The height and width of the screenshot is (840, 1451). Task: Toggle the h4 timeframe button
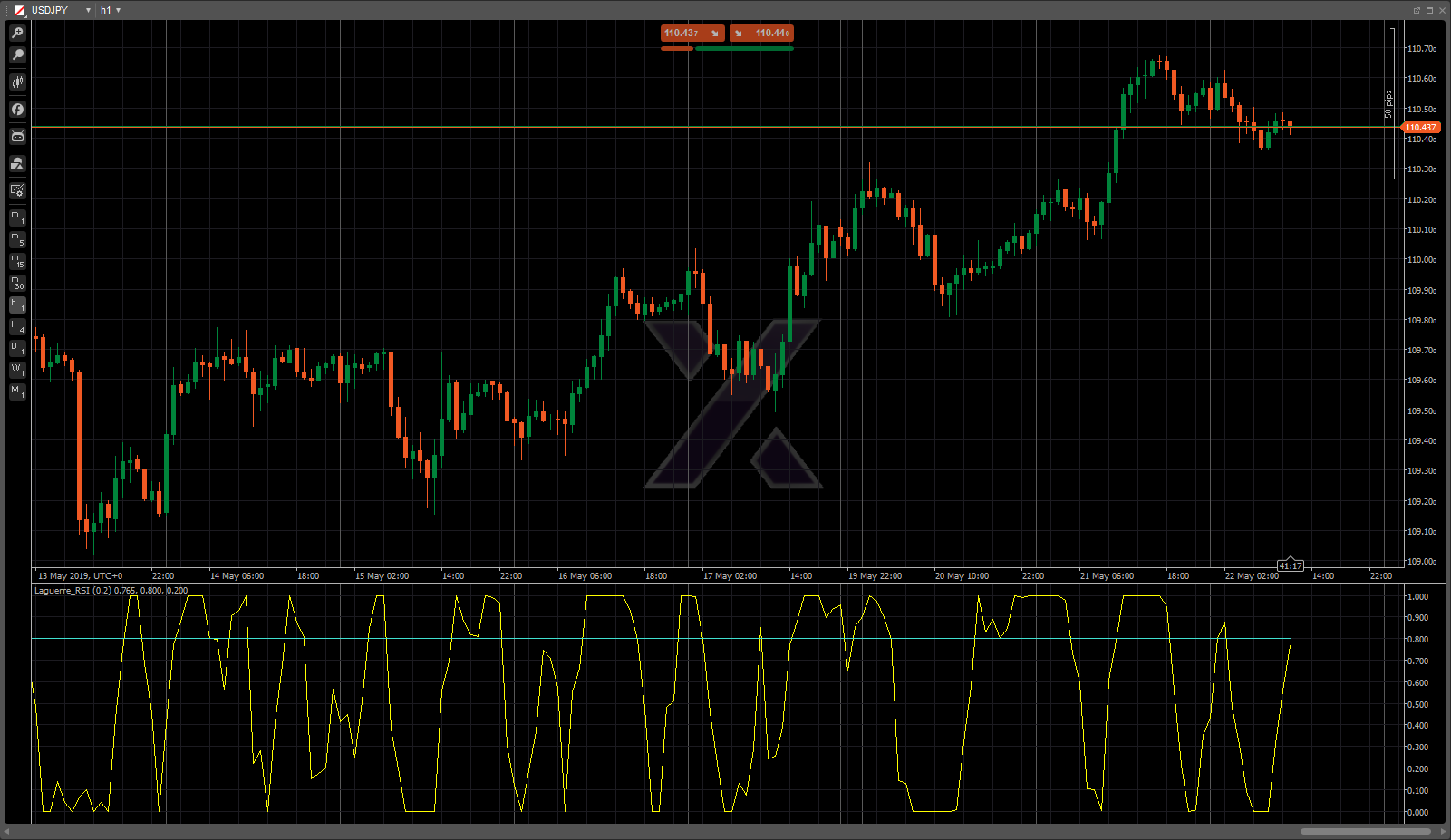[17, 326]
